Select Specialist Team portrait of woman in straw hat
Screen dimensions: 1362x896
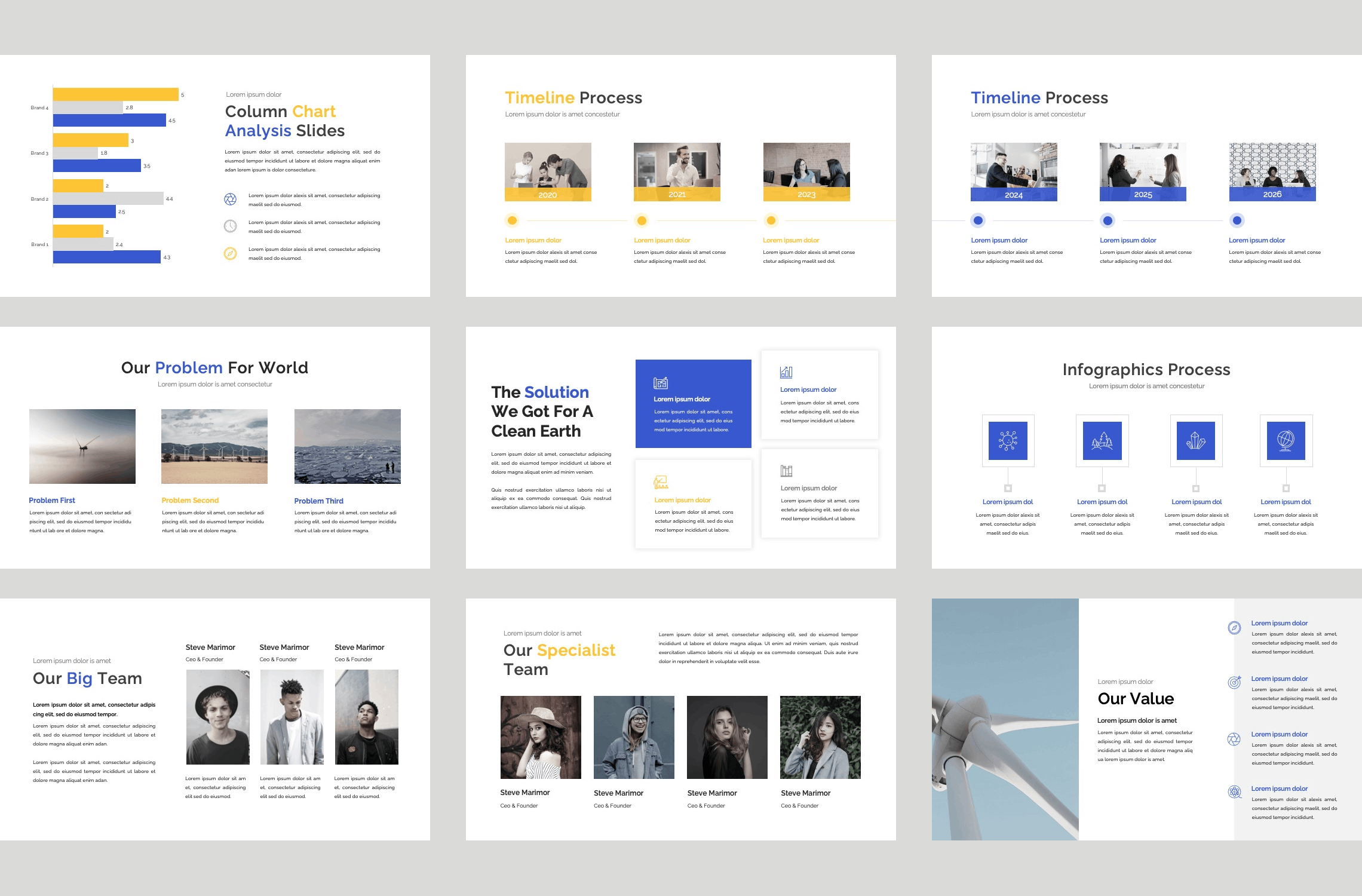click(x=541, y=737)
